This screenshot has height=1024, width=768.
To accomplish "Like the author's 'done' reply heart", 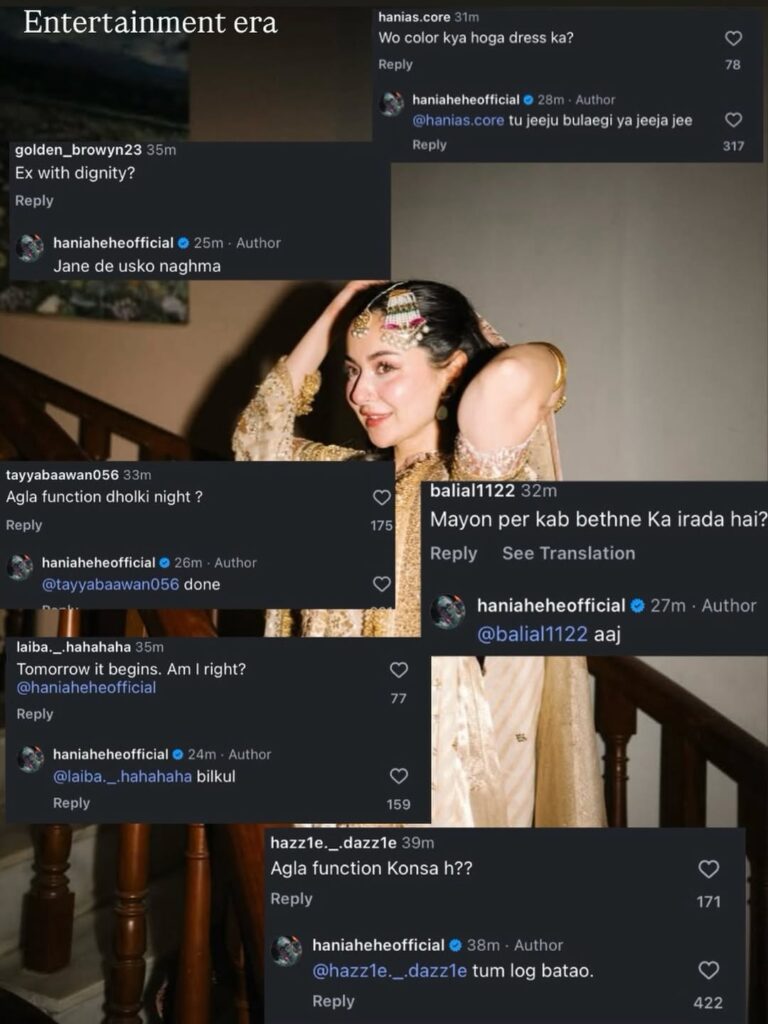I will coord(381,584).
